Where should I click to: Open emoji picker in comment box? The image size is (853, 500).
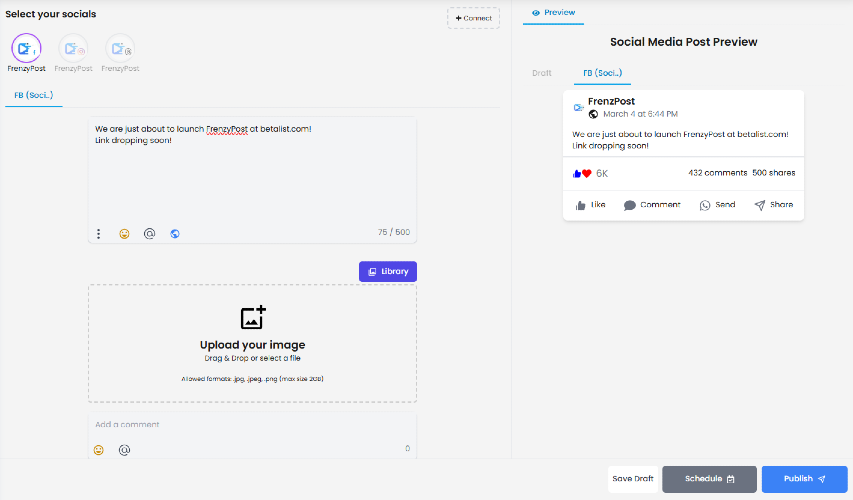98,450
